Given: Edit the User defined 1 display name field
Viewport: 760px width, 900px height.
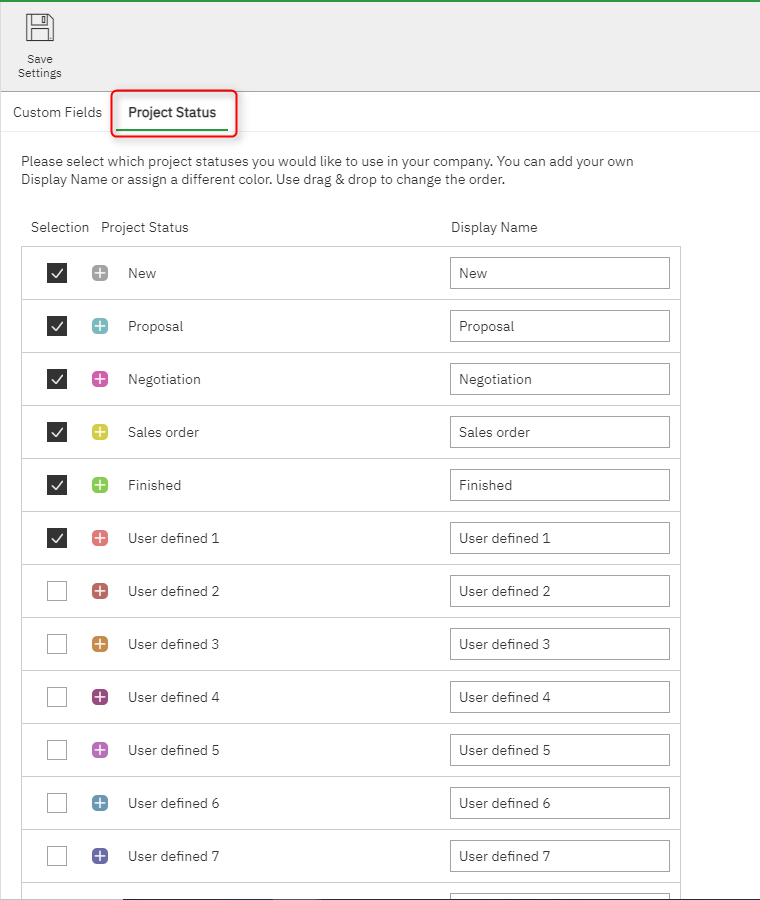Looking at the screenshot, I should pos(559,538).
